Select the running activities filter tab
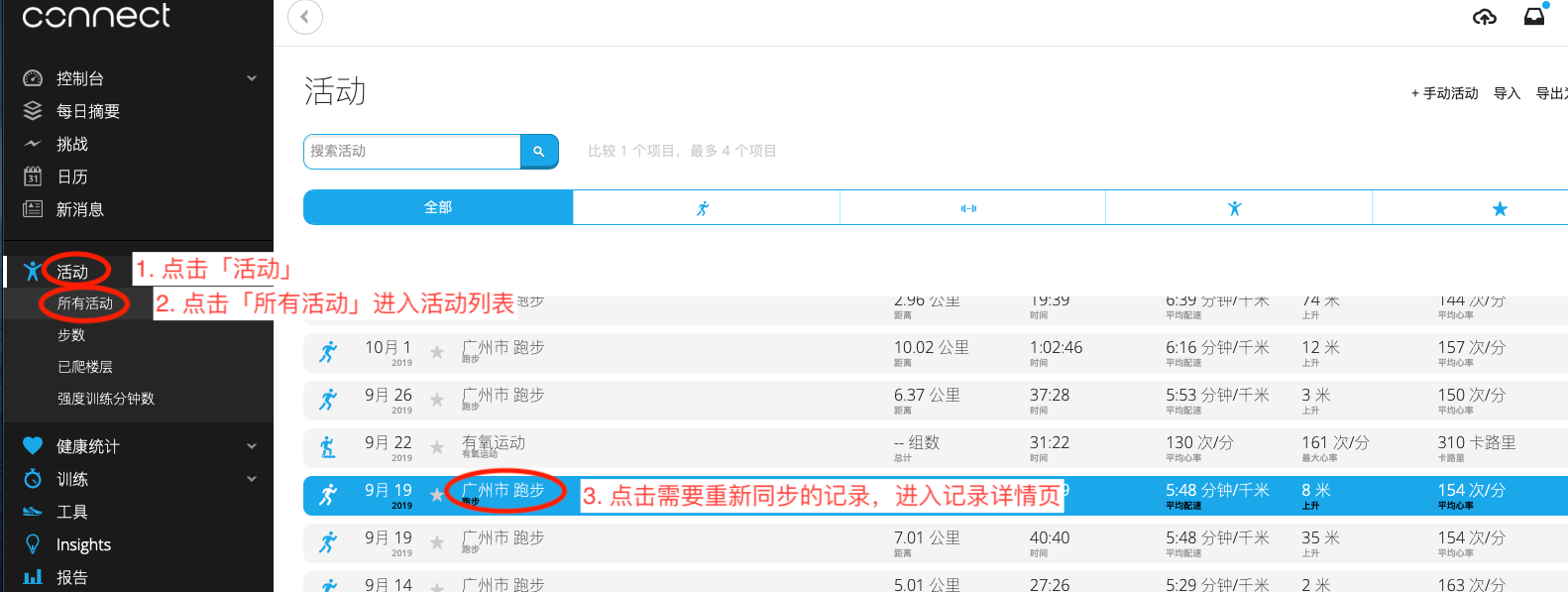The image size is (1568, 592). [x=706, y=207]
